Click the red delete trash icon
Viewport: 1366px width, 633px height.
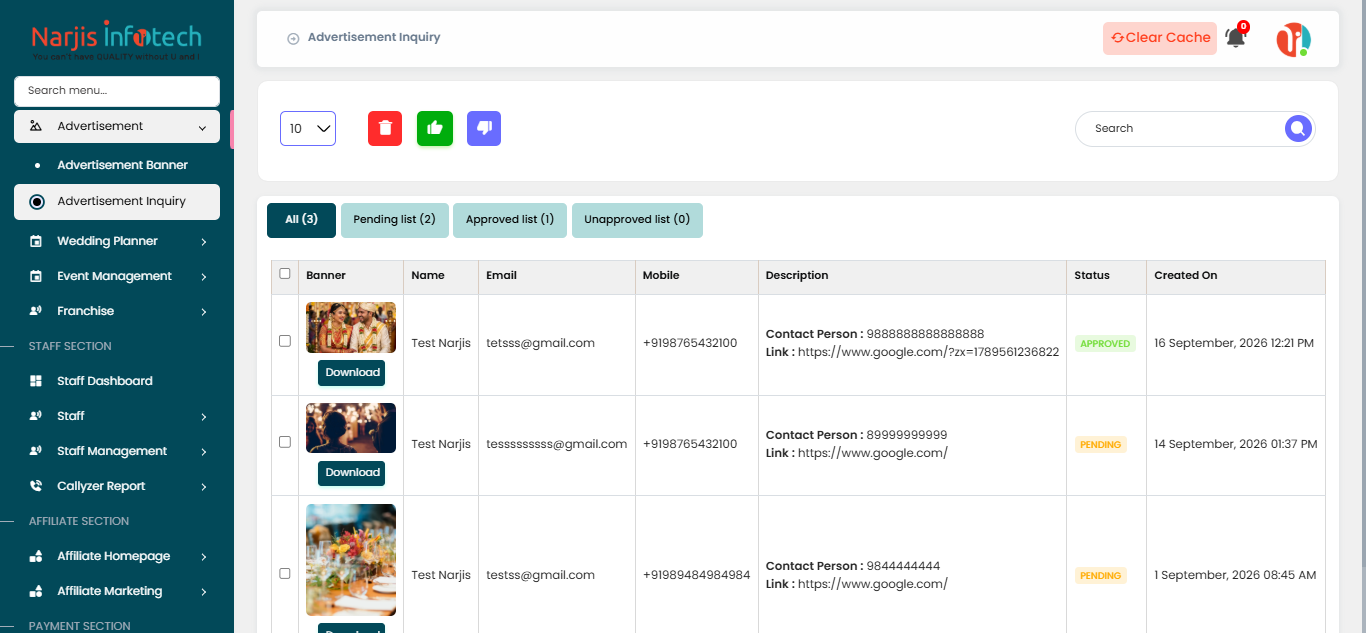pyautogui.click(x=385, y=128)
